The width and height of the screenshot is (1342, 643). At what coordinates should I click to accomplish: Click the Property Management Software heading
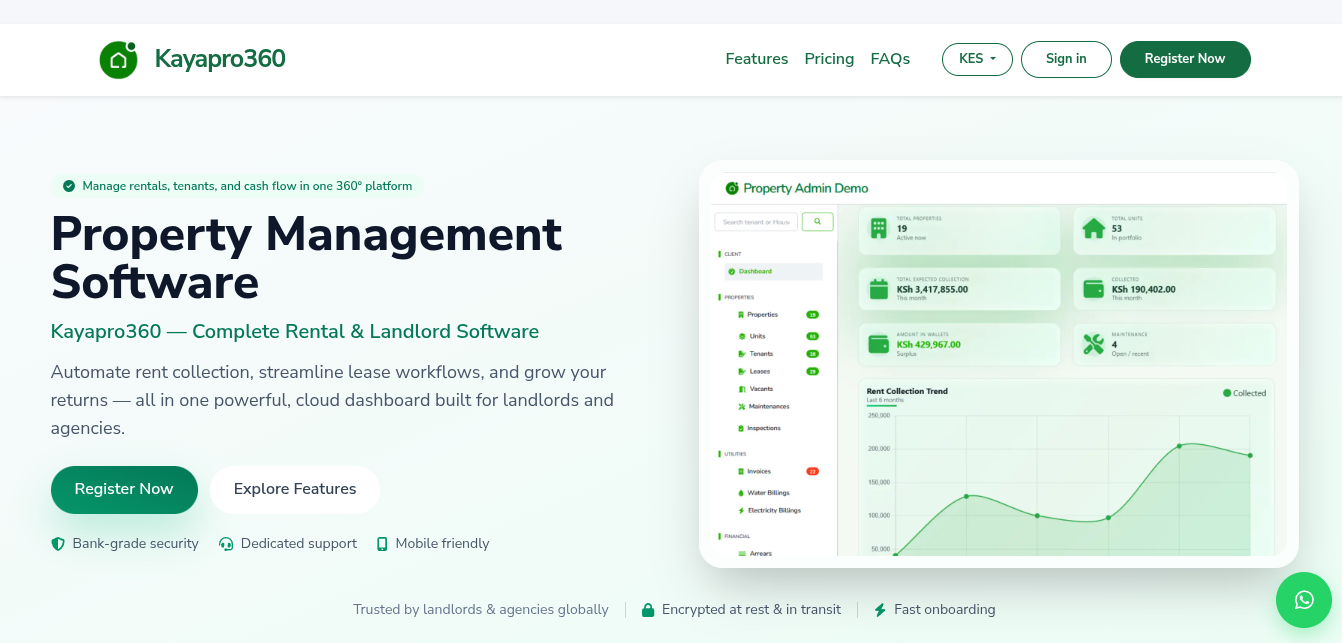(x=307, y=258)
